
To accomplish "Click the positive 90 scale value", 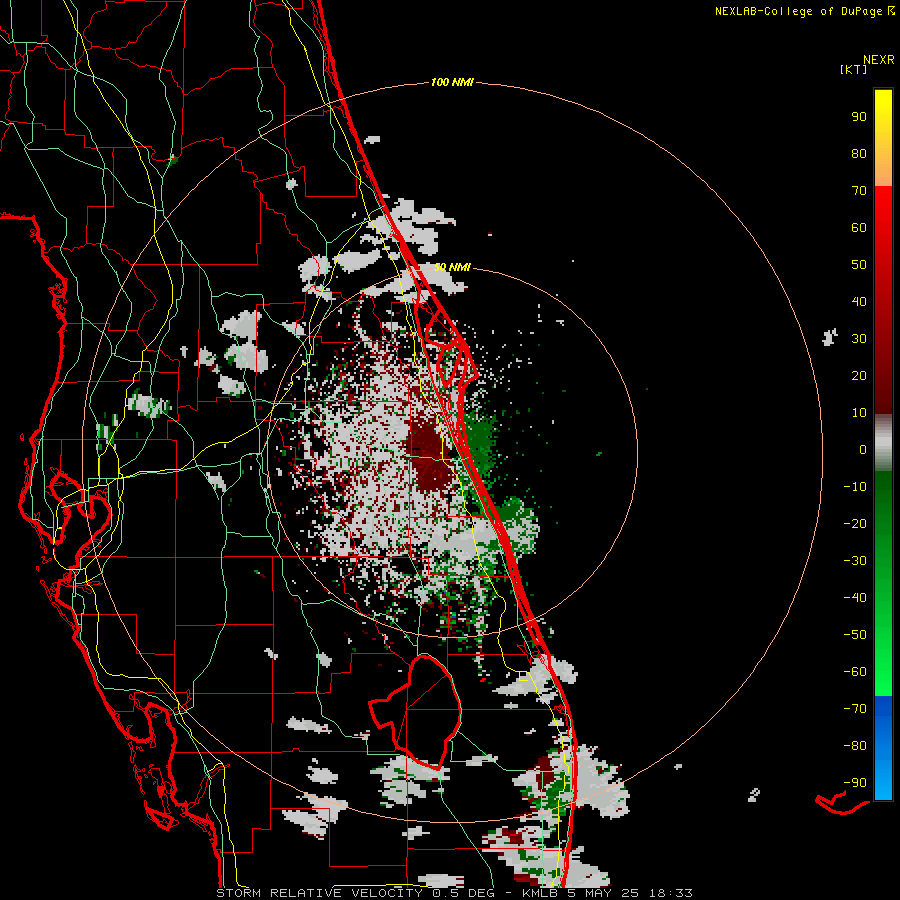I will (x=859, y=117).
